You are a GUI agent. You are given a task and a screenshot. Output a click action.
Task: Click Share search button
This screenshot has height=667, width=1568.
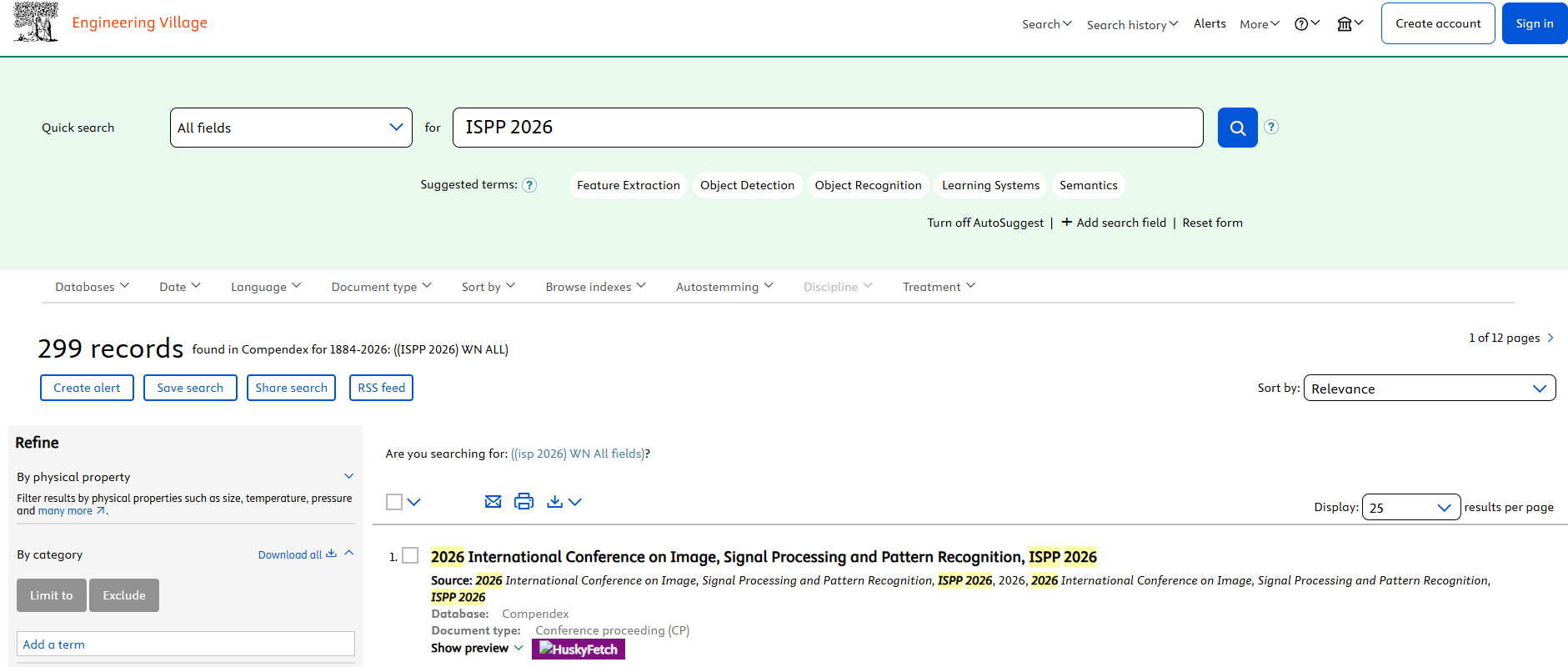[x=291, y=388]
